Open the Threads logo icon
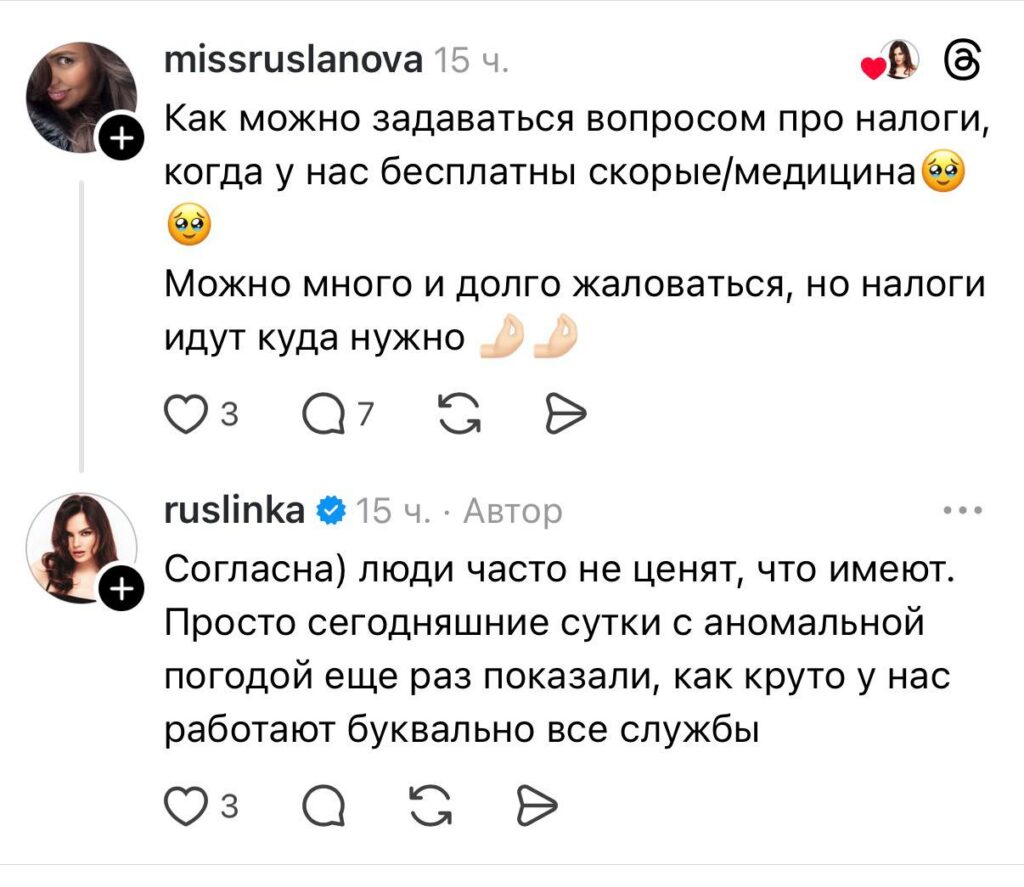1024x887 pixels. tap(961, 63)
